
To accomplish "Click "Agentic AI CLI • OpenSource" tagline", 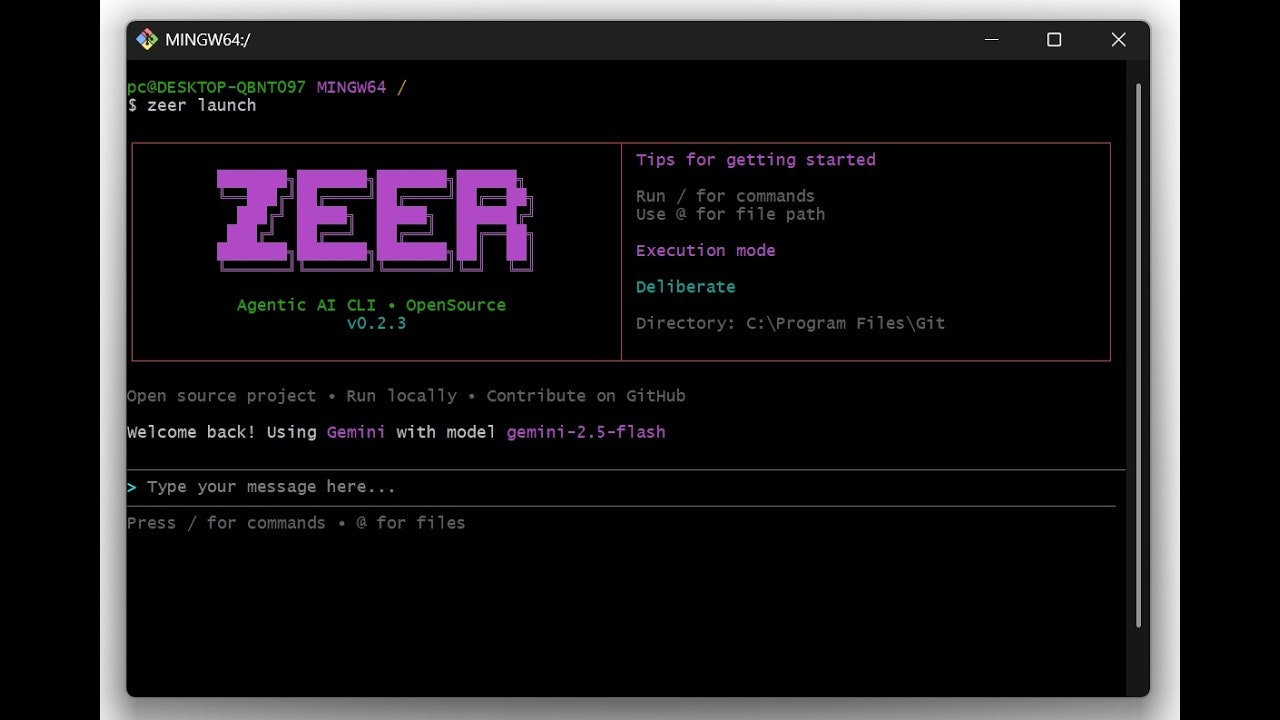I will [371, 305].
